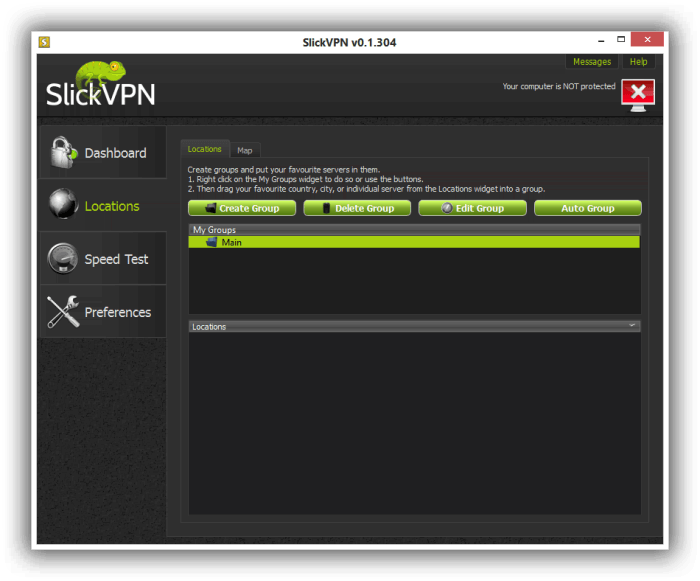Image resolution: width=700 pixels, height=581 pixels.
Task: Click the My Groups column header
Action: 414,230
